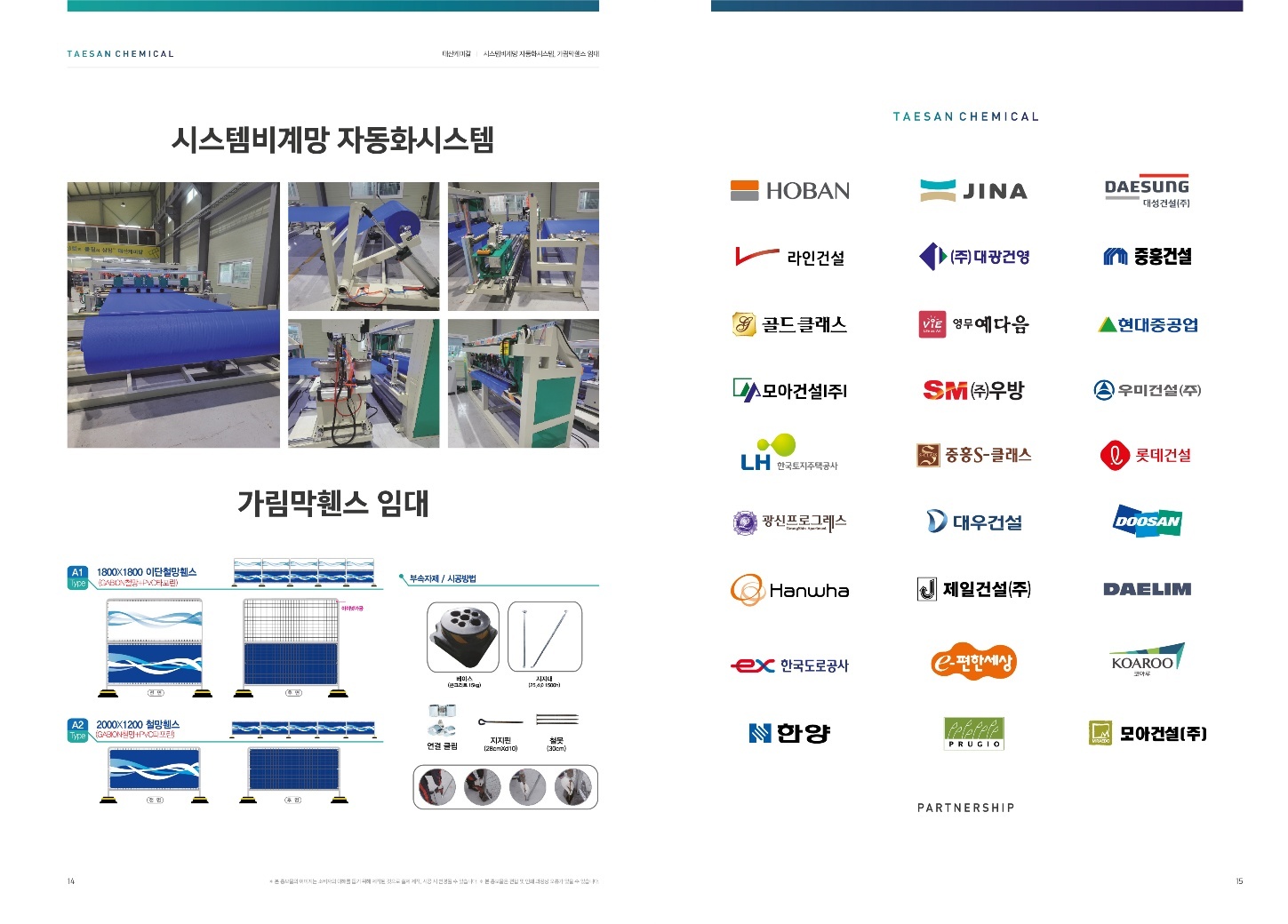
Task: Select the 롯데건설 logo
Action: click(x=1146, y=455)
